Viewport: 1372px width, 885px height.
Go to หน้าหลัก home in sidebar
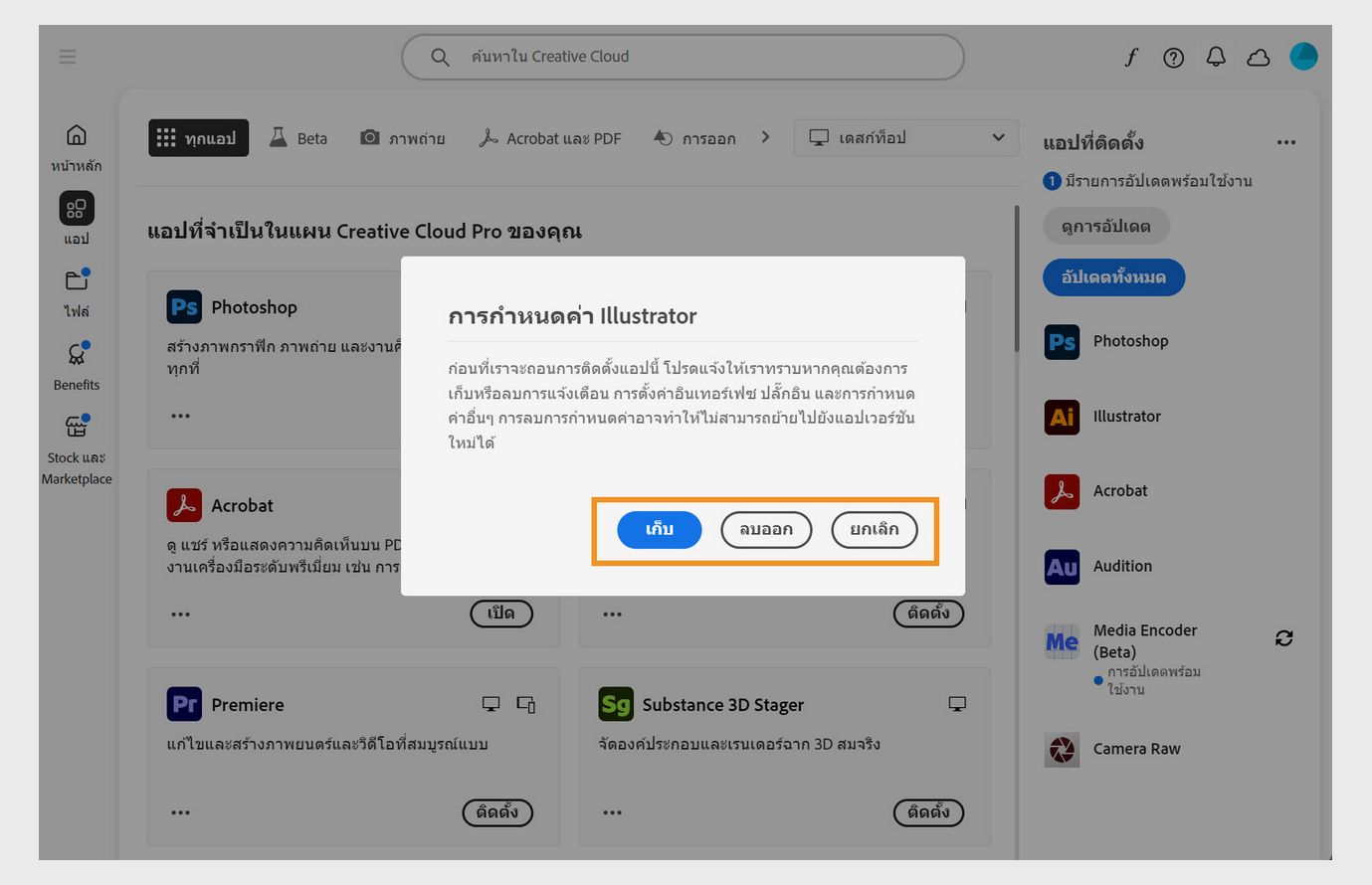tap(77, 147)
